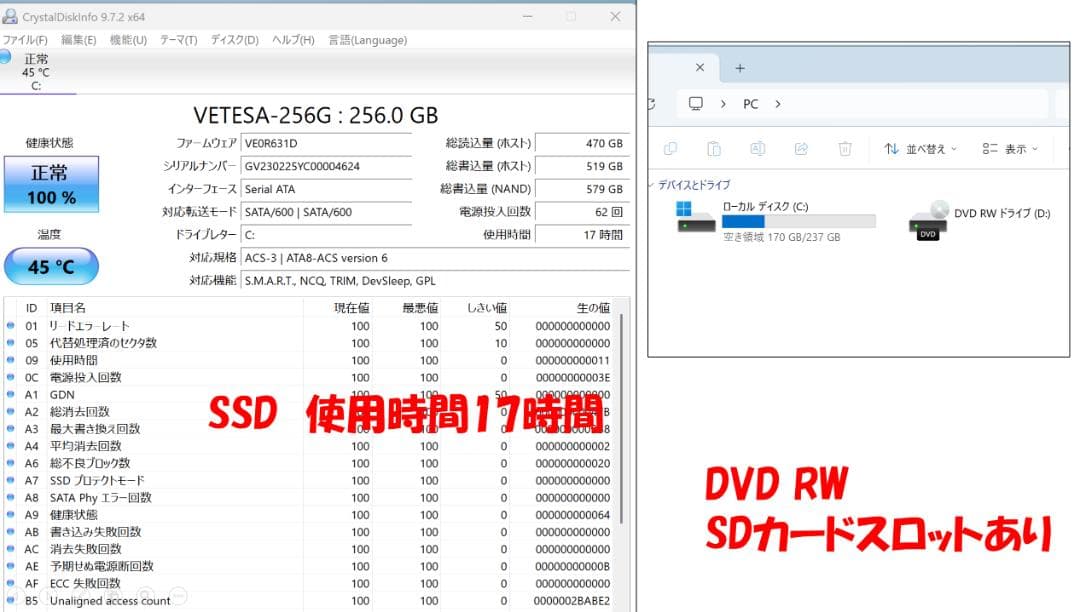This screenshot has height=612, width=1080.
Task: Click the new tab plus button in Explorer
Action: pyautogui.click(x=740, y=67)
